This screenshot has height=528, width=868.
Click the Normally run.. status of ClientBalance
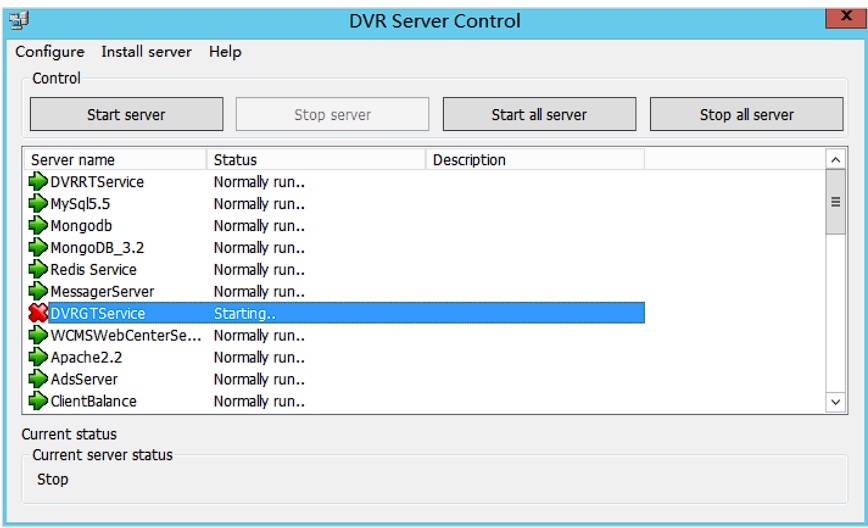[259, 401]
